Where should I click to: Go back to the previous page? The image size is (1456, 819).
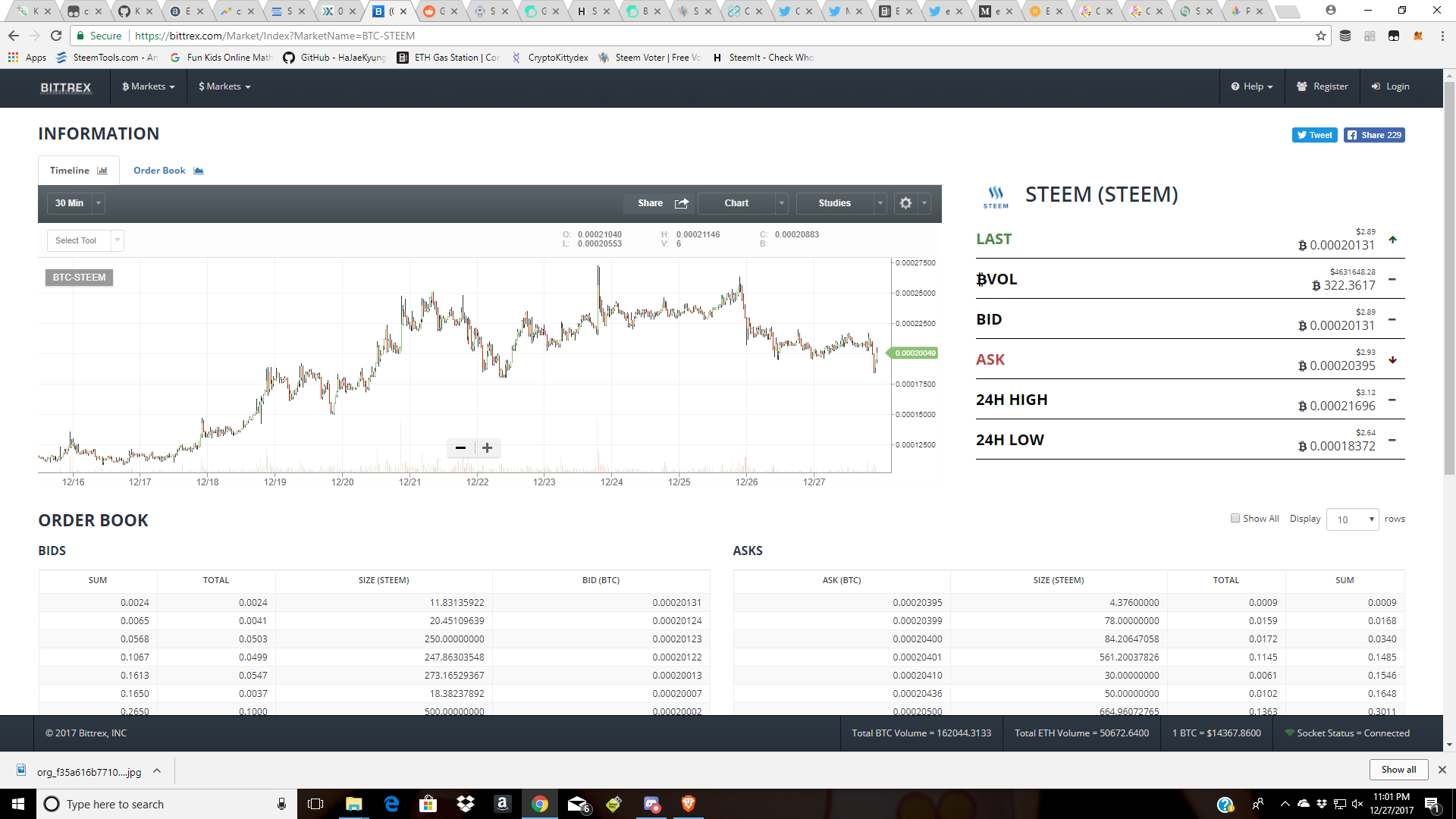[14, 36]
